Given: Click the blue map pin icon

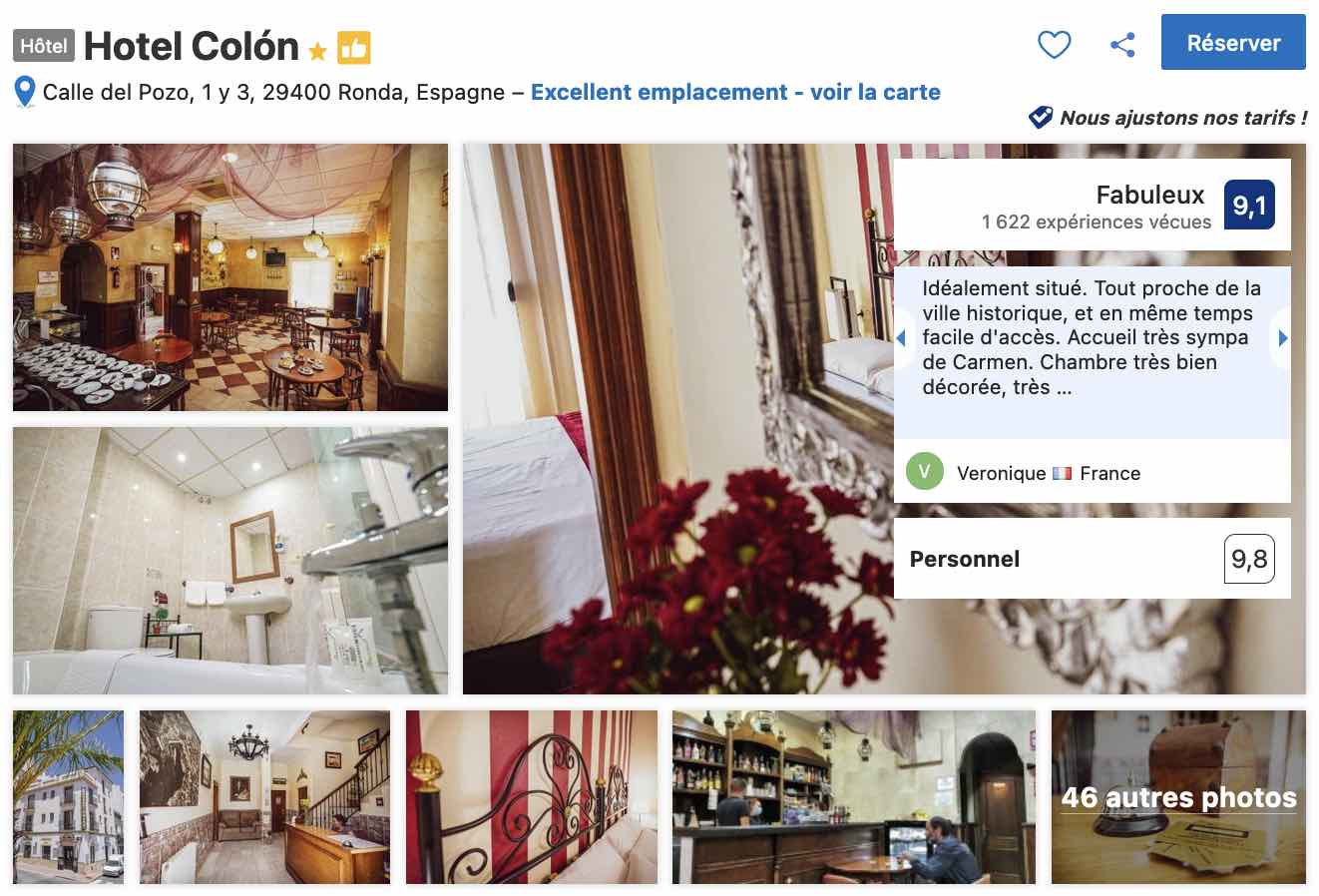Looking at the screenshot, I should (x=25, y=92).
